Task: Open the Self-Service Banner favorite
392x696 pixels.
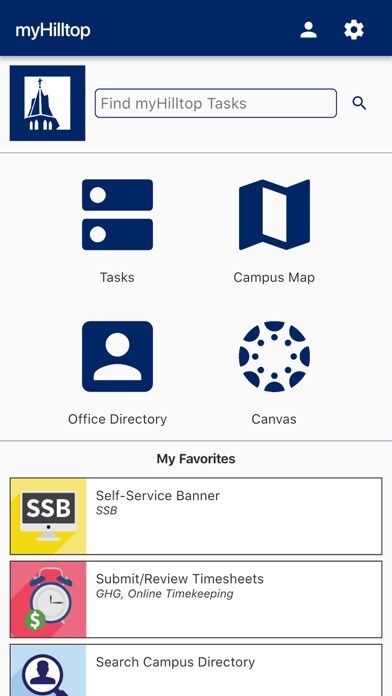Action: click(196, 516)
